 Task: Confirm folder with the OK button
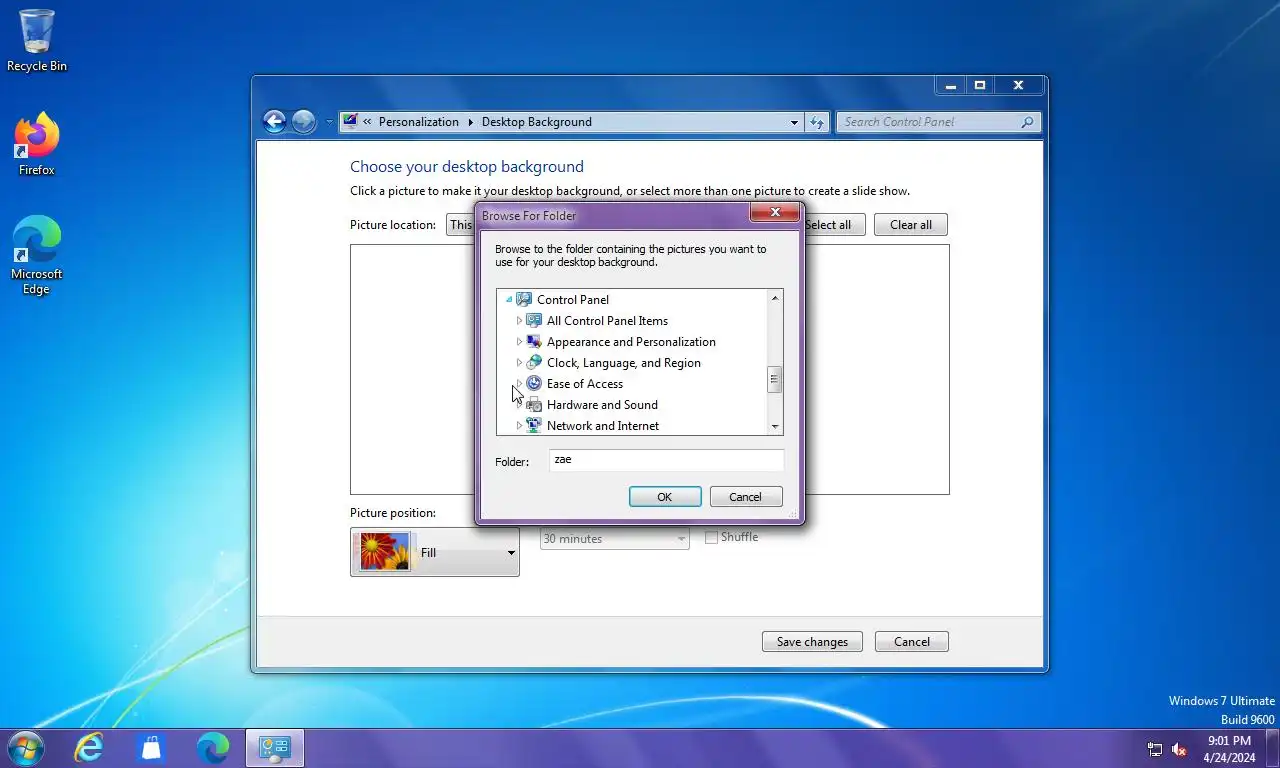click(x=665, y=496)
